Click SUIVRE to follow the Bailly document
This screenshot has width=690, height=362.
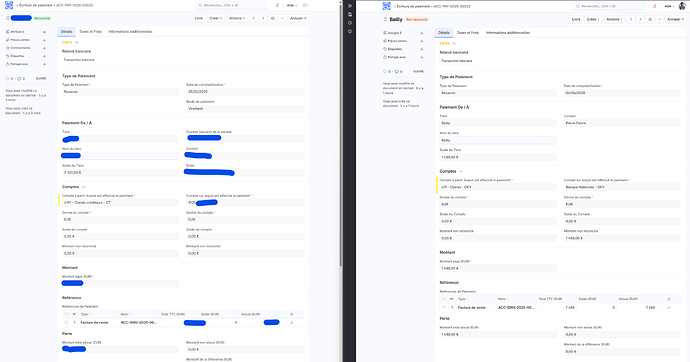pyautogui.click(x=418, y=71)
